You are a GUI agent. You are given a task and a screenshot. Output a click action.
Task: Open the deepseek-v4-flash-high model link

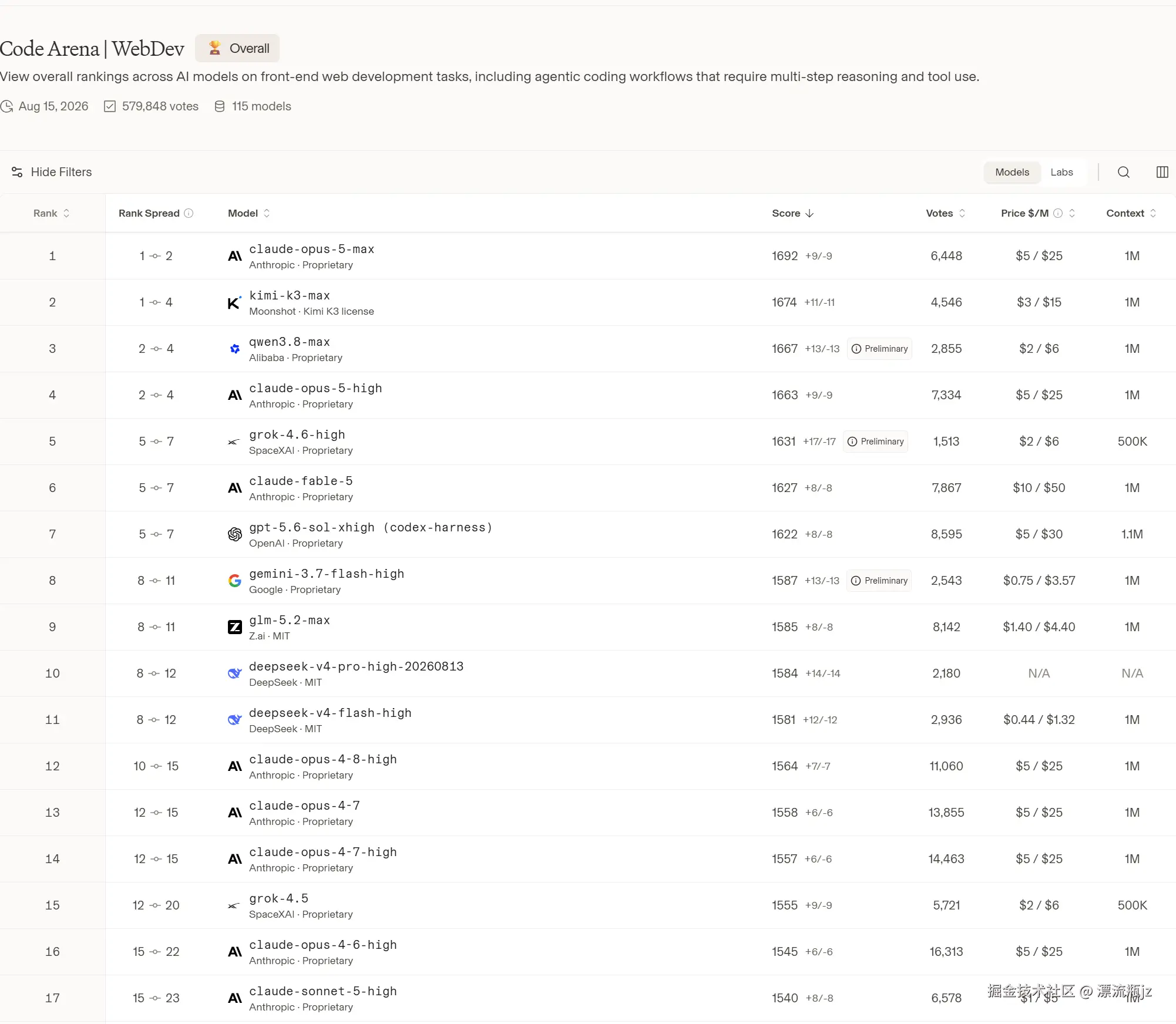tap(330, 713)
